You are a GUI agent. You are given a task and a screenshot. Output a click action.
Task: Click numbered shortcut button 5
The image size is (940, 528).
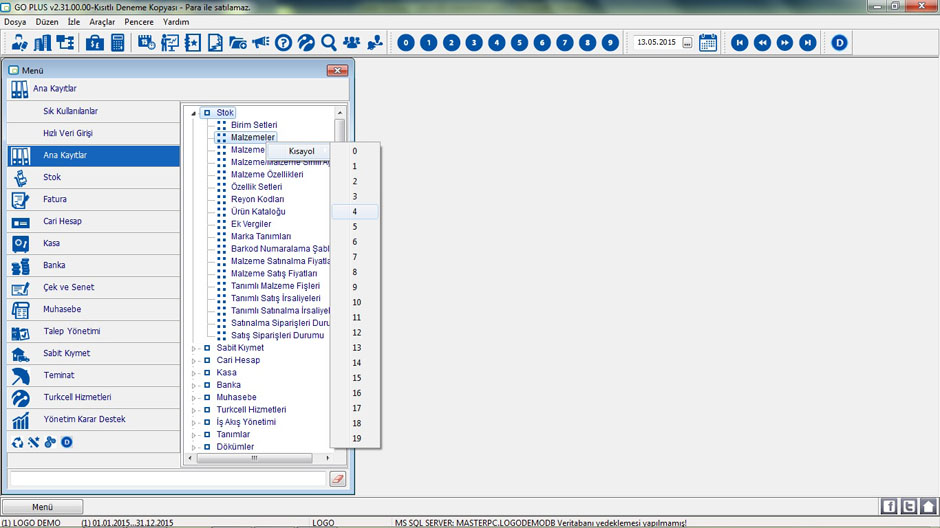tap(520, 43)
